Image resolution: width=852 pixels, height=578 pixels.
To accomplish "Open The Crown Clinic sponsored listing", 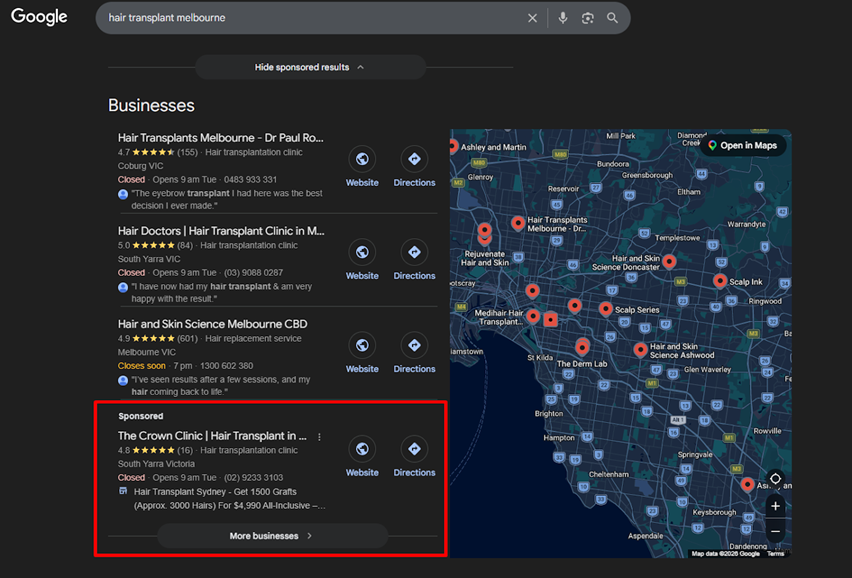I will tap(212, 436).
